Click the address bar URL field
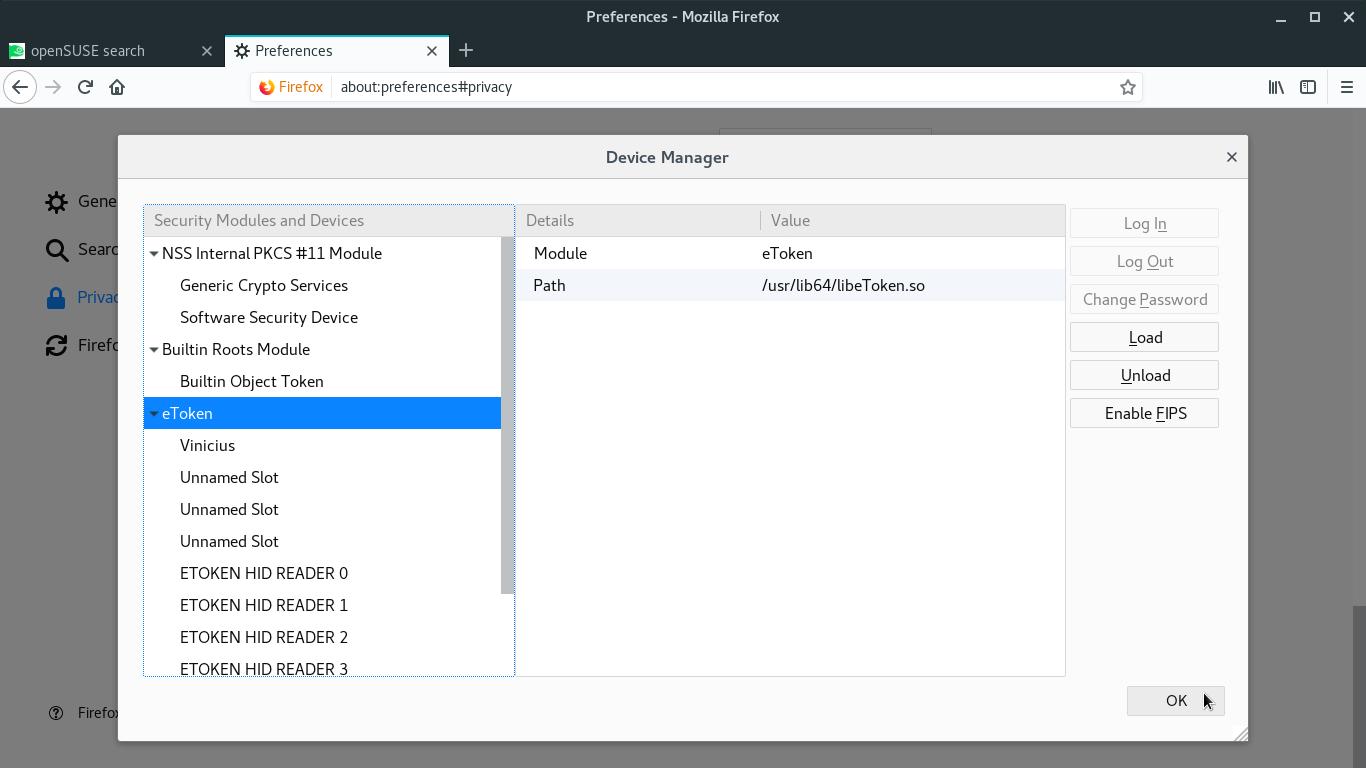This screenshot has width=1366, height=768. [x=726, y=87]
